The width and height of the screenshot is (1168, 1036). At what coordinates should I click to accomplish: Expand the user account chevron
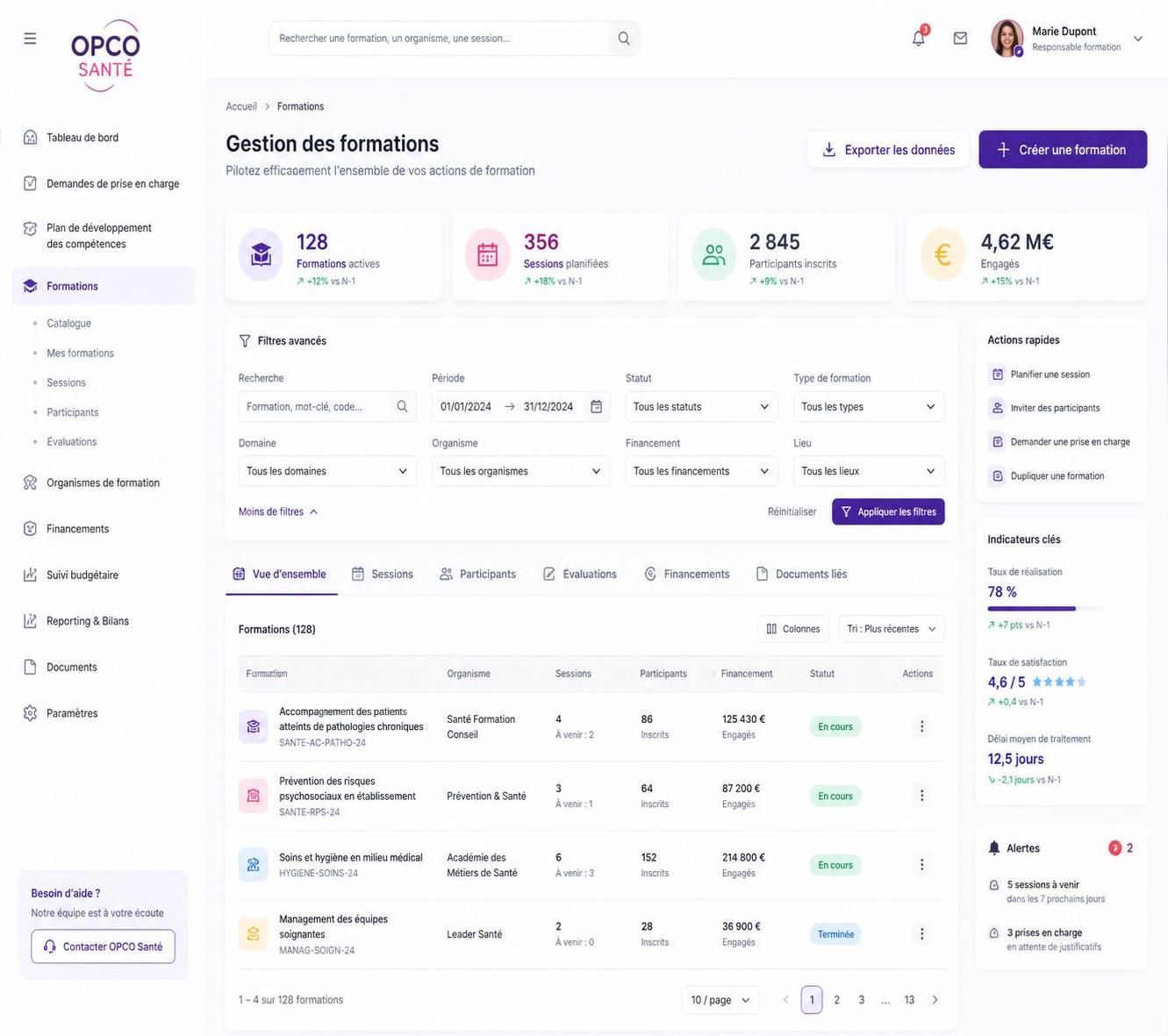pyautogui.click(x=1138, y=39)
